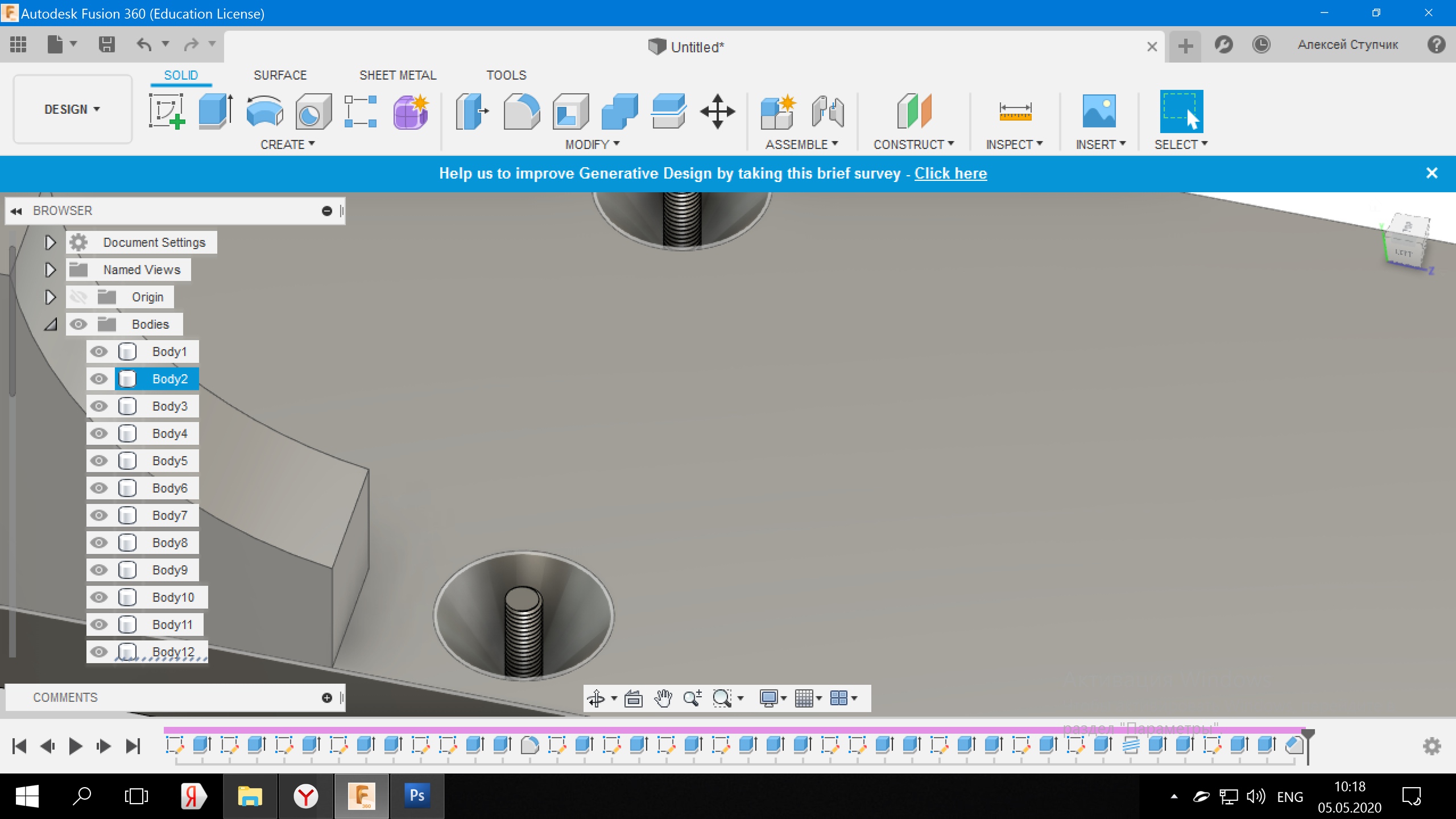This screenshot has height=819, width=1456.
Task: Hide Body3 using its eye icon
Action: click(99, 406)
